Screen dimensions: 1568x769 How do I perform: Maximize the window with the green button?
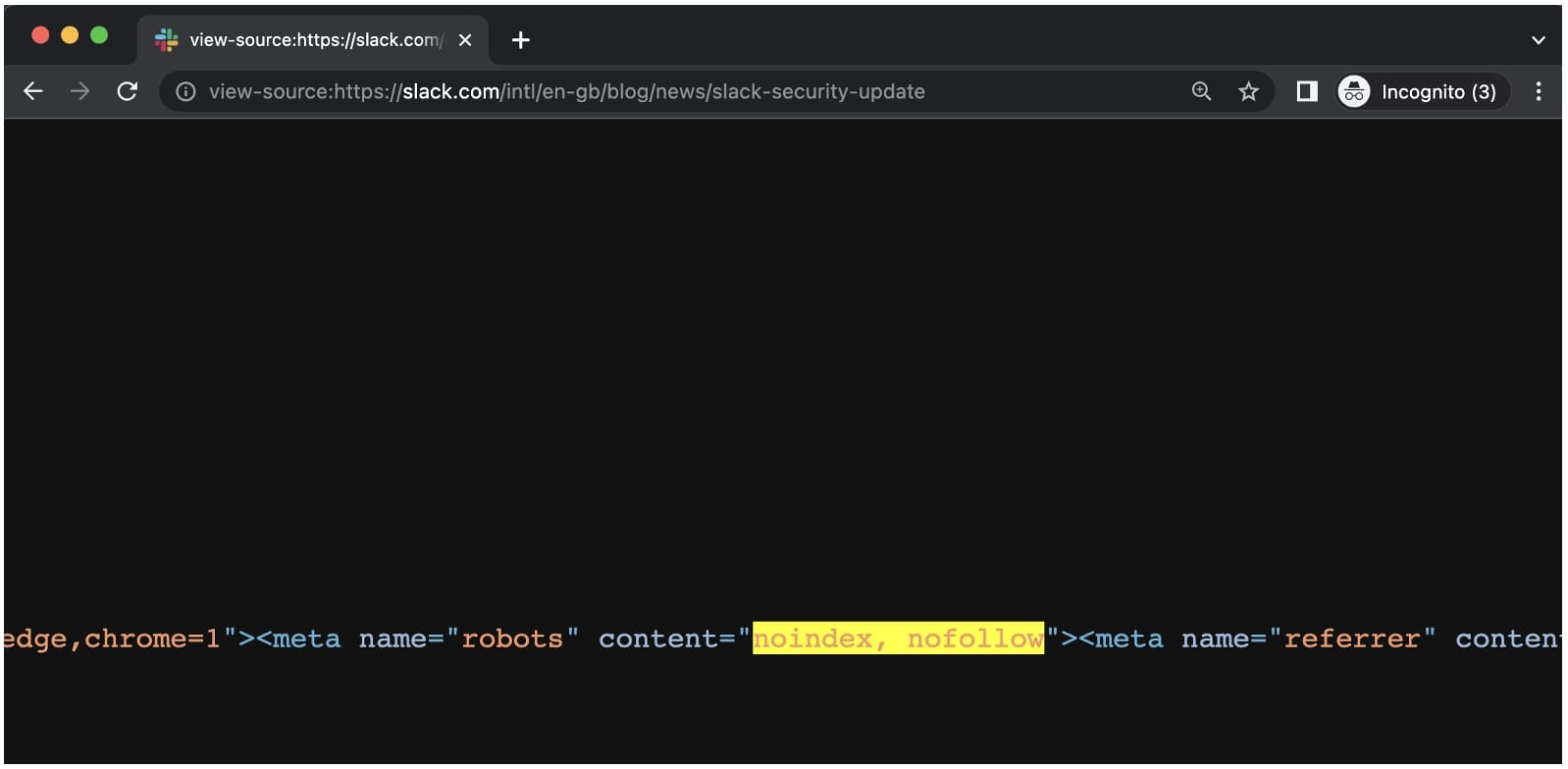point(99,35)
